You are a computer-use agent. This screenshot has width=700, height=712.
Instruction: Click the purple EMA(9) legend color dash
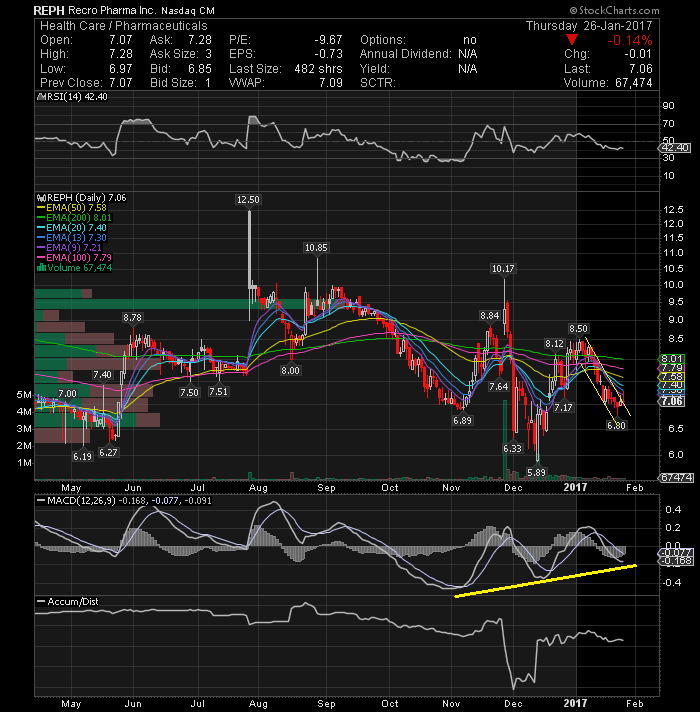pyautogui.click(x=41, y=248)
